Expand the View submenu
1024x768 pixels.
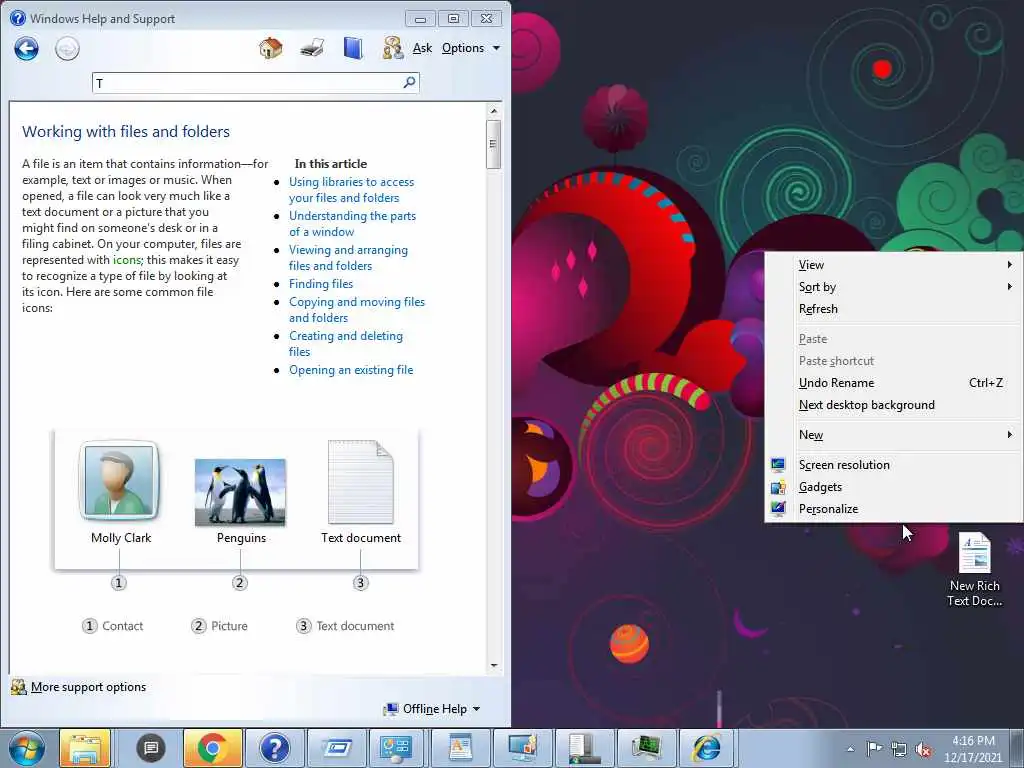892,264
